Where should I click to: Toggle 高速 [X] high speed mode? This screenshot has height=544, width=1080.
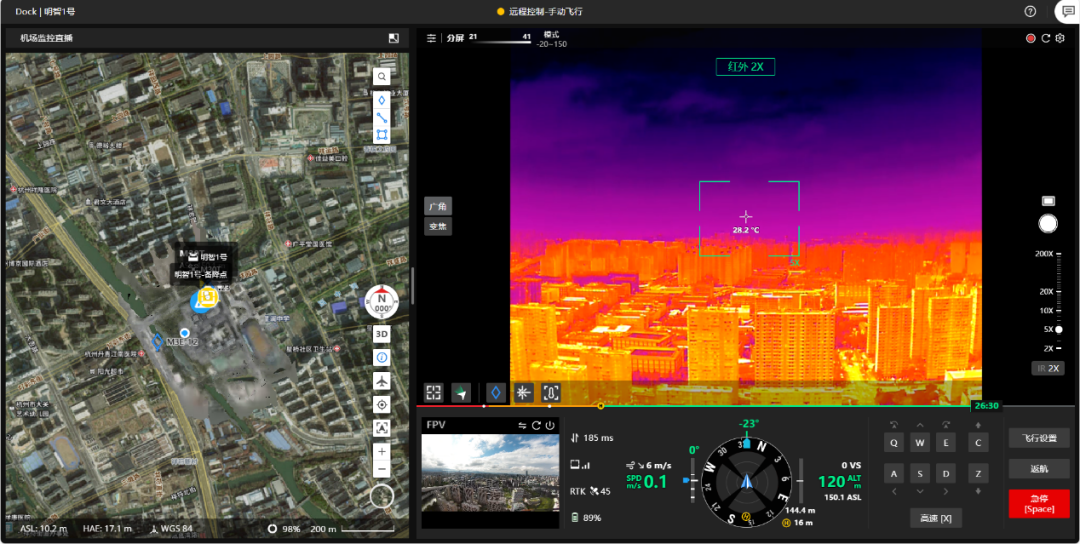tap(935, 518)
